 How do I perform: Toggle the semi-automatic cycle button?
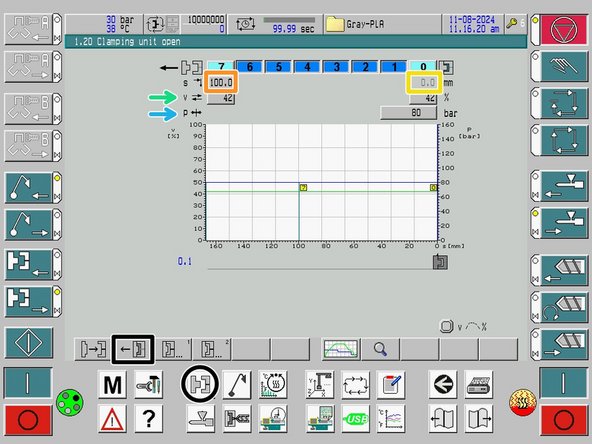coord(564,103)
